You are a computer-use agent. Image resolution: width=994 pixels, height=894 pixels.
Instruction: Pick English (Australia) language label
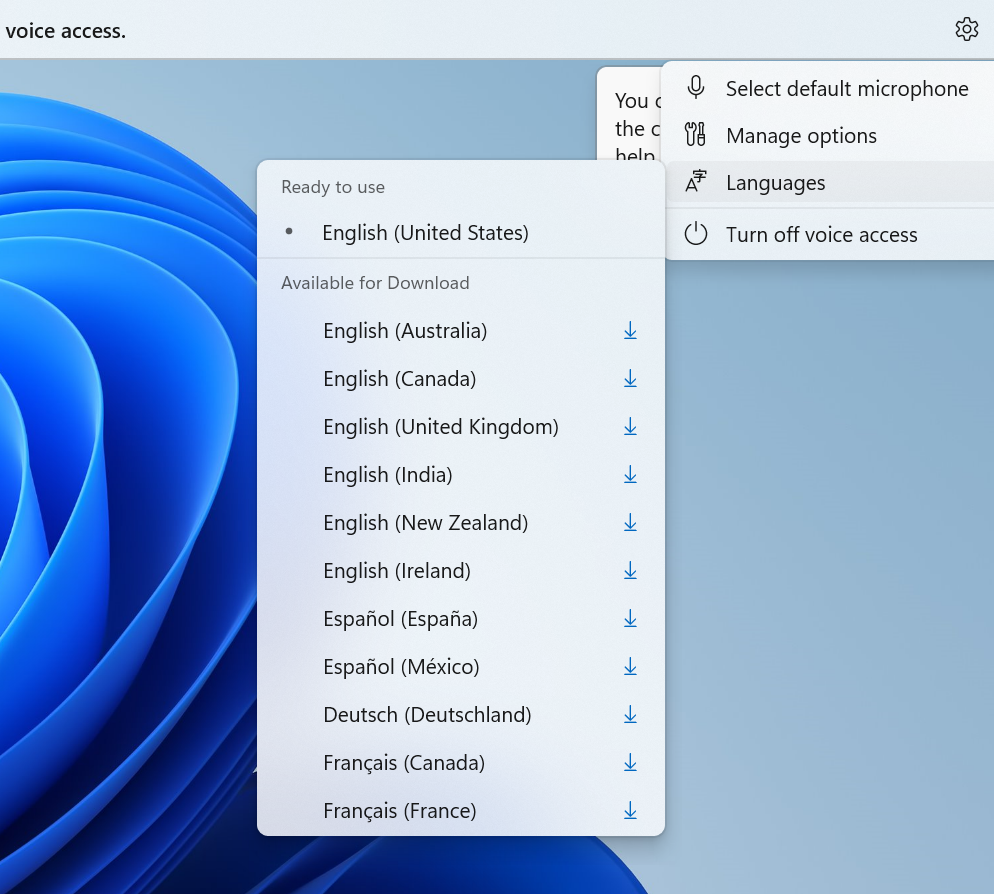(x=405, y=331)
